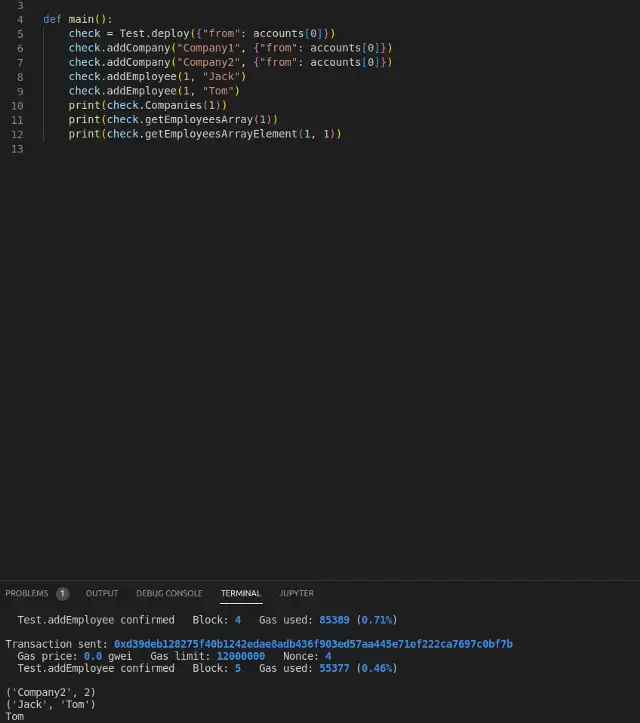
Task: Select the TERMINAL tab
Action: pos(241,593)
